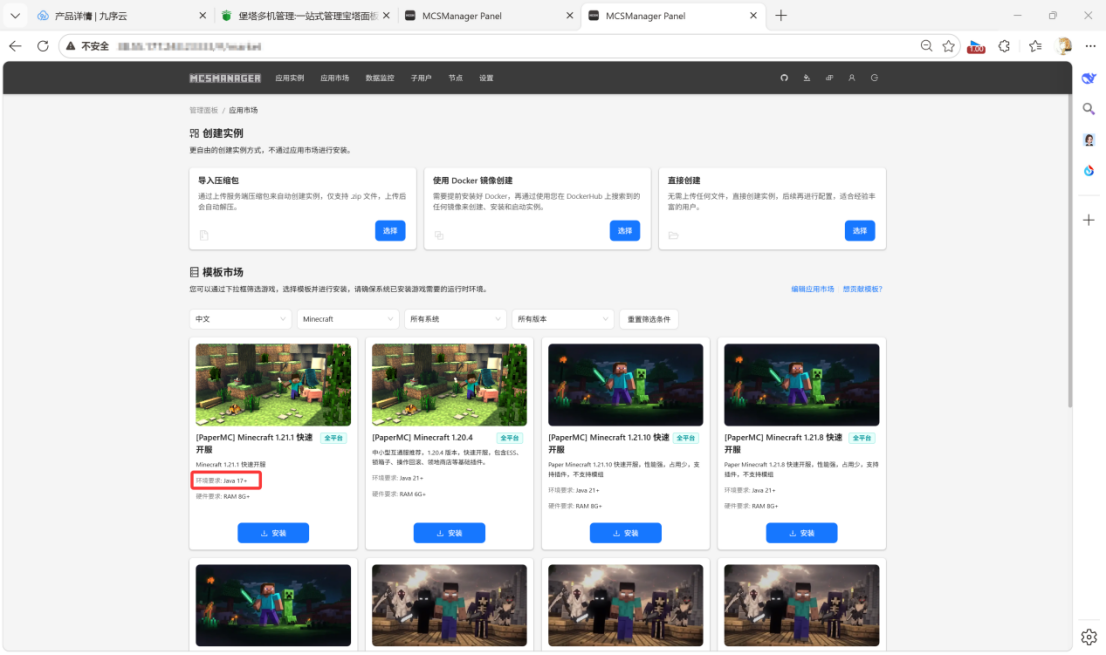Open favorites list icon in toolbar

pyautogui.click(x=1035, y=46)
